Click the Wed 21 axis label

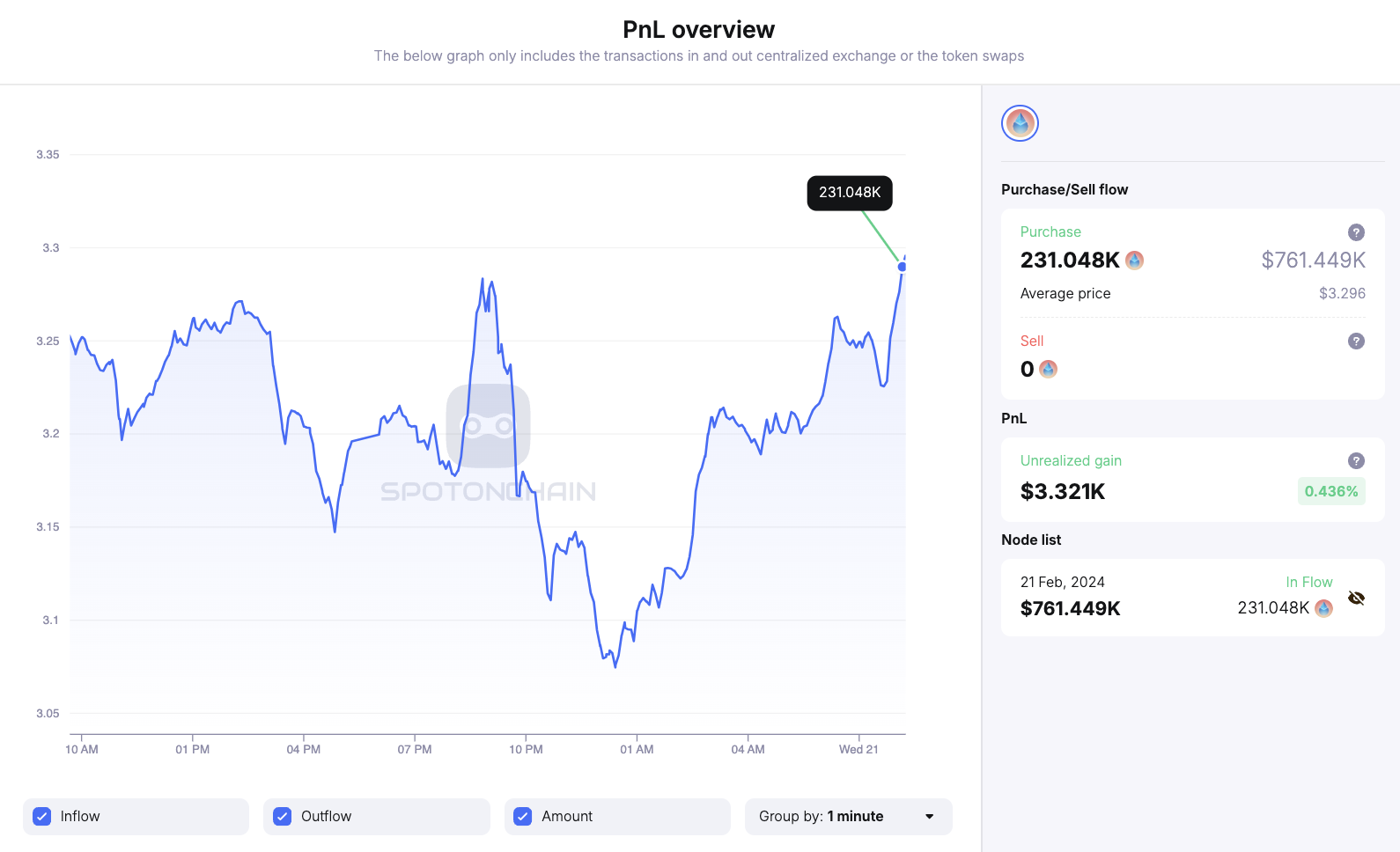coord(858,749)
